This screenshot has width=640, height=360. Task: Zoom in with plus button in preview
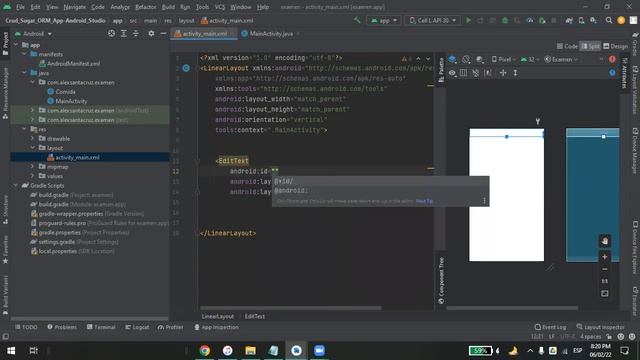604,257
